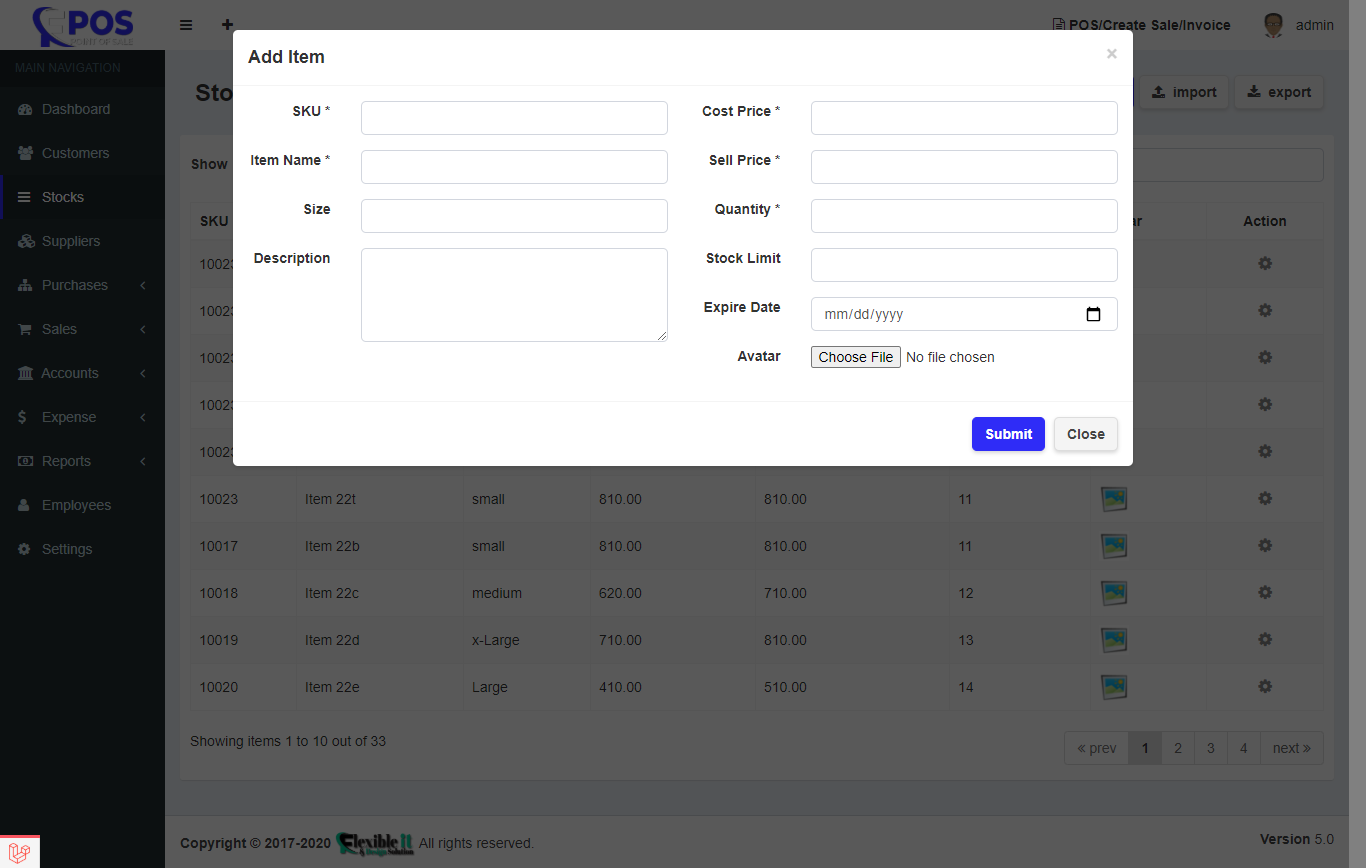Image resolution: width=1366 pixels, height=868 pixels.
Task: Click Choose File for the Avatar upload
Action: (855, 357)
